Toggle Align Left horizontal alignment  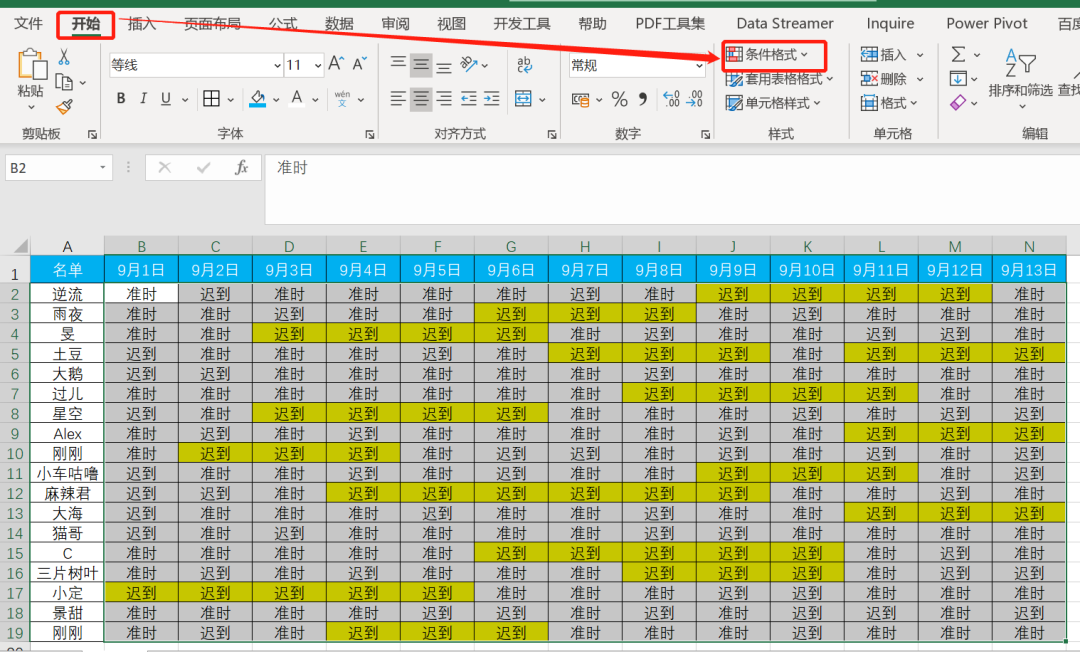pos(398,98)
